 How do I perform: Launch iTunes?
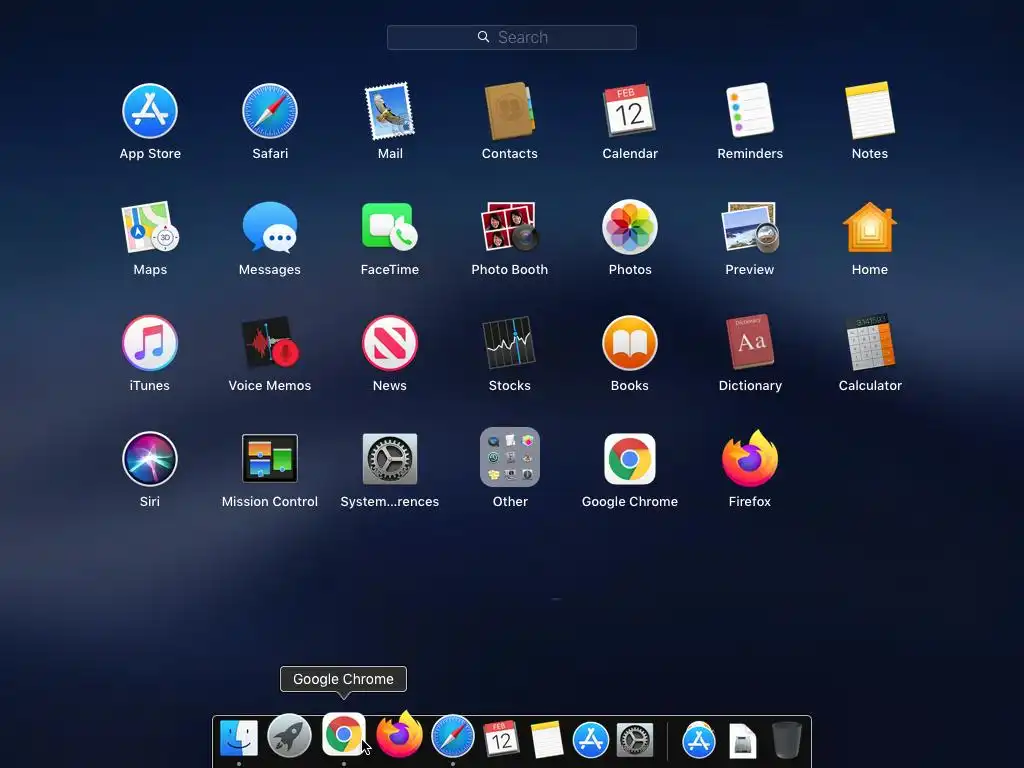click(x=150, y=343)
